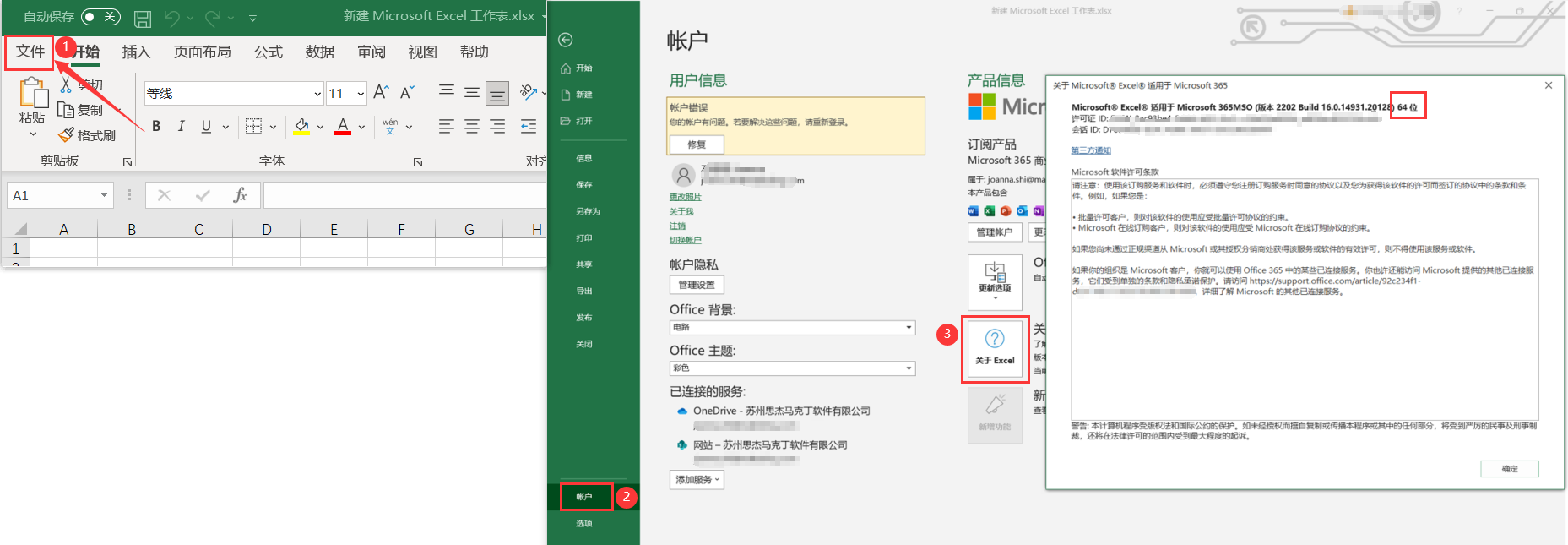Click the Save icon in title bar
The width and height of the screenshot is (1568, 545).
pyautogui.click(x=143, y=18)
